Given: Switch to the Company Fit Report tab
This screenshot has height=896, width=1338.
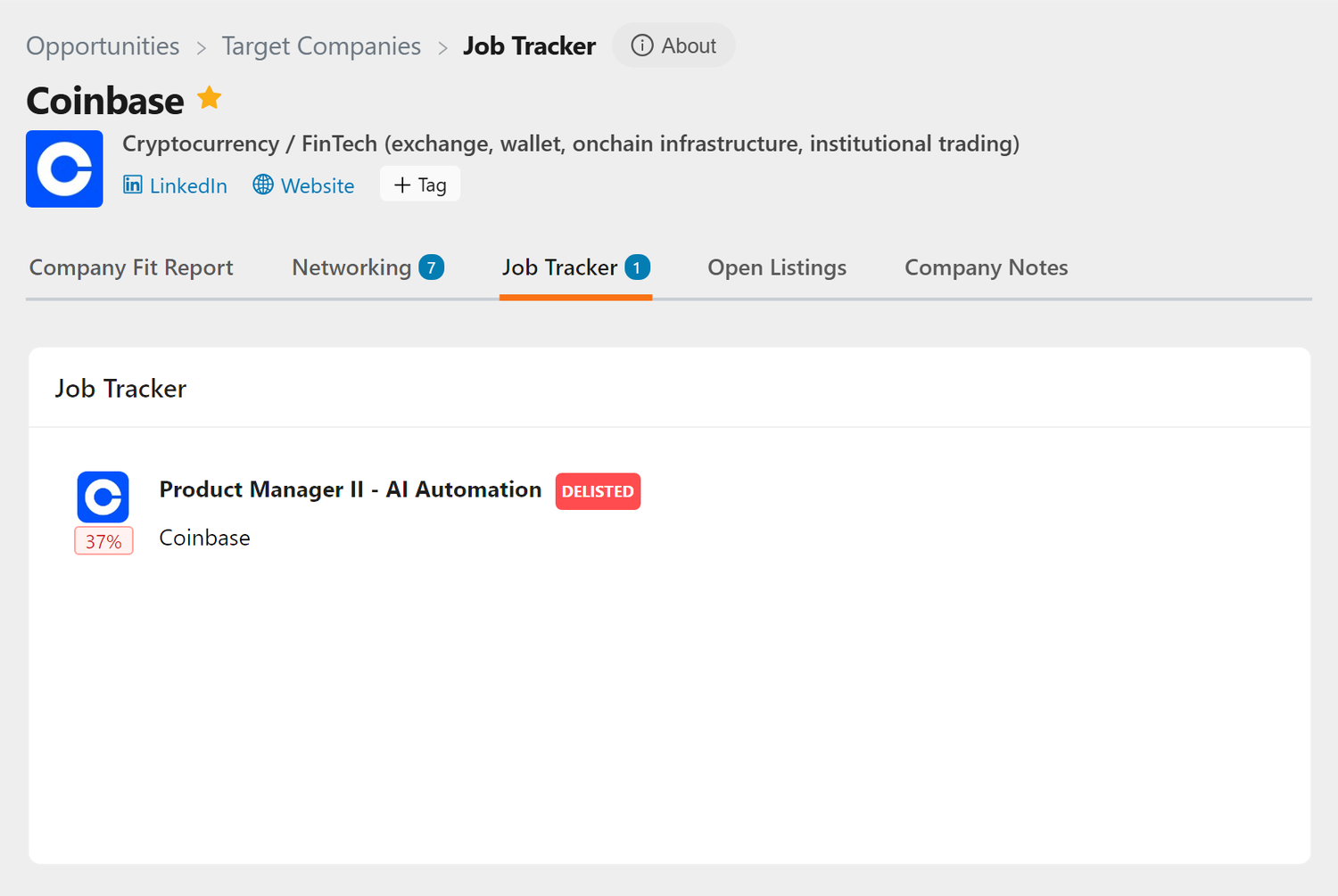Looking at the screenshot, I should 131,267.
